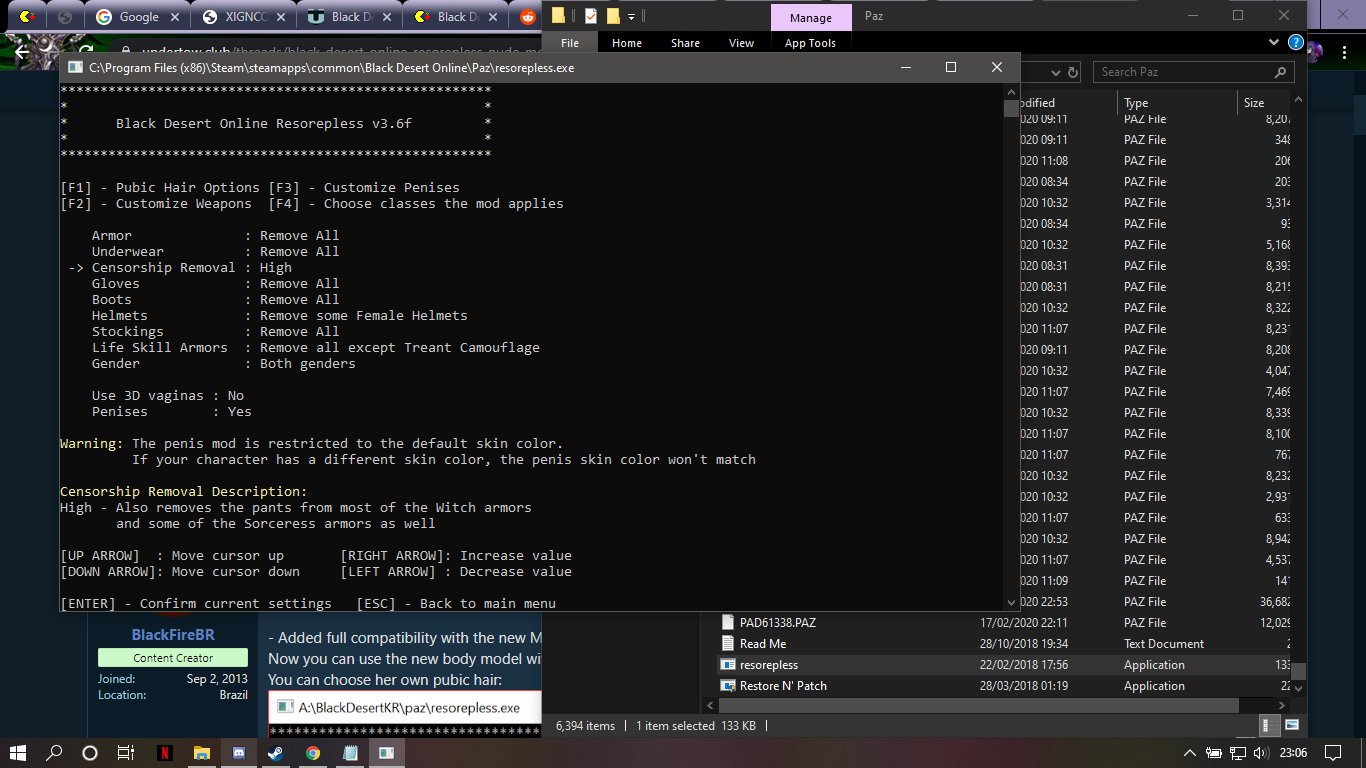The height and width of the screenshot is (768, 1366).
Task: Click the Windows Start button
Action: 17,753
